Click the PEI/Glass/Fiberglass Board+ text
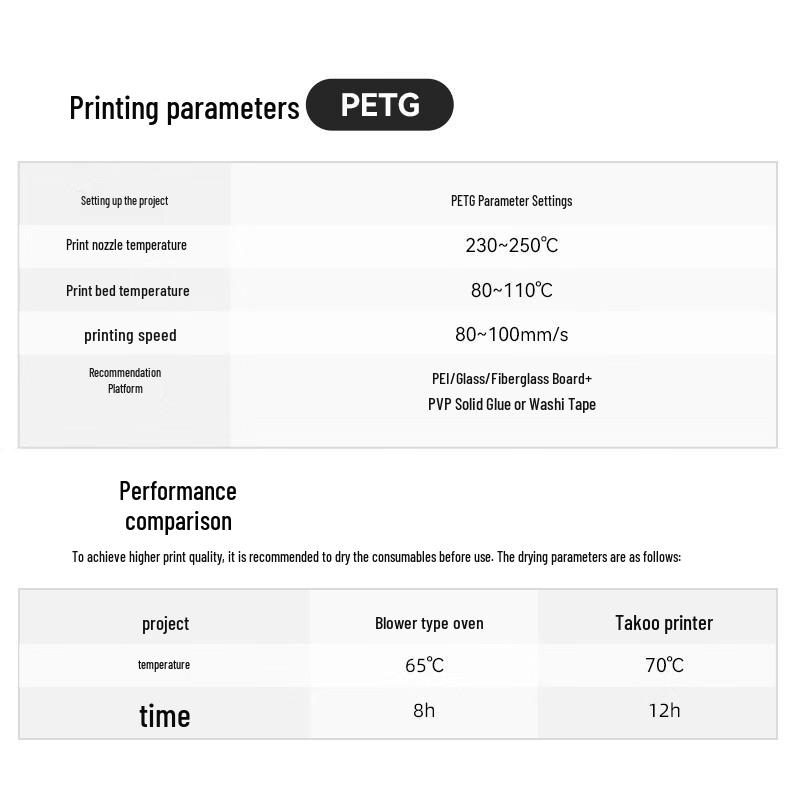The height and width of the screenshot is (800, 800). [x=512, y=379]
